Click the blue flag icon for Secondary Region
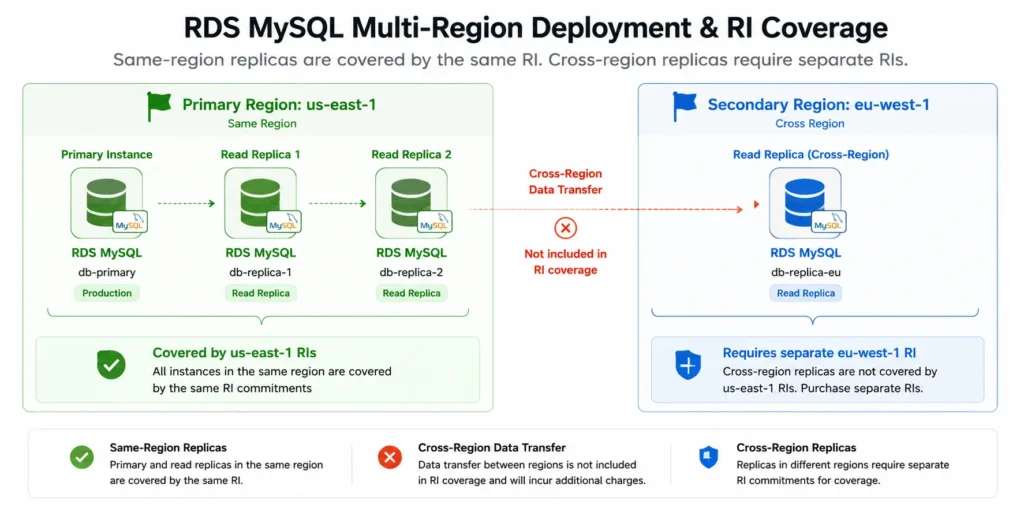The image size is (1024, 512). [684, 106]
